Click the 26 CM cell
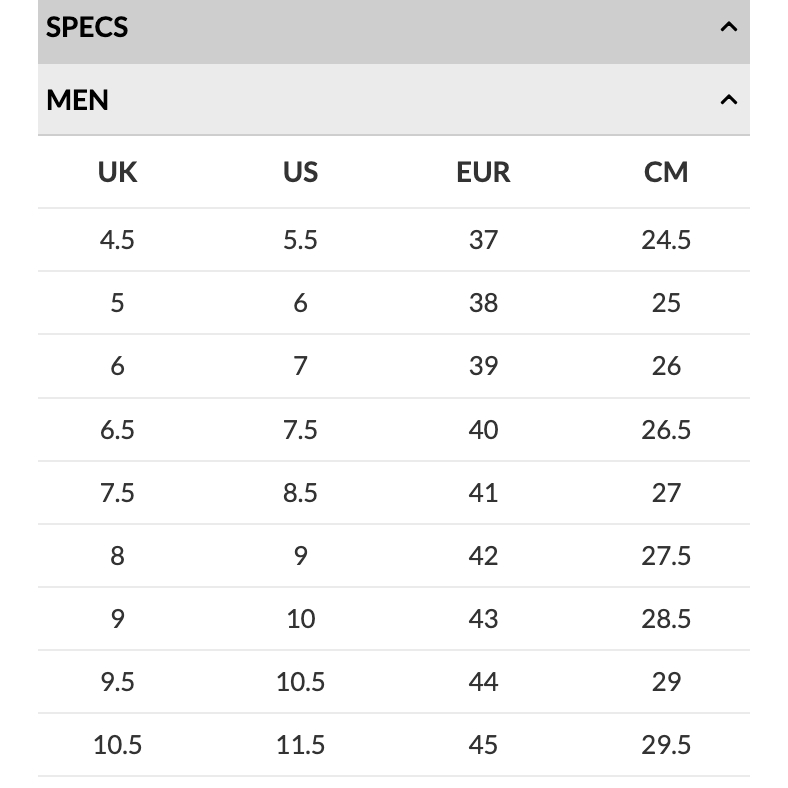Screen dimensions: 788x788 coord(666,366)
